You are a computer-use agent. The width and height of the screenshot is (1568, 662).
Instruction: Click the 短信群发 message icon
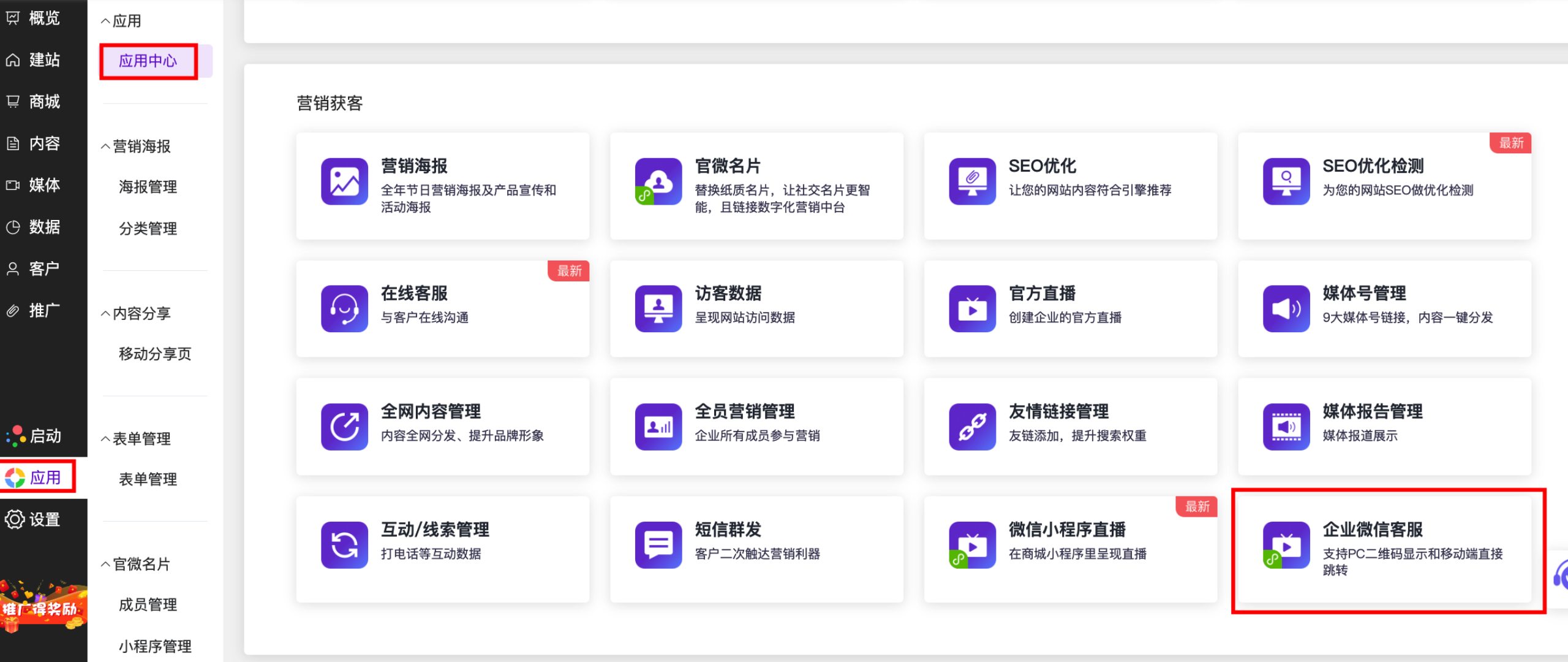(x=658, y=545)
